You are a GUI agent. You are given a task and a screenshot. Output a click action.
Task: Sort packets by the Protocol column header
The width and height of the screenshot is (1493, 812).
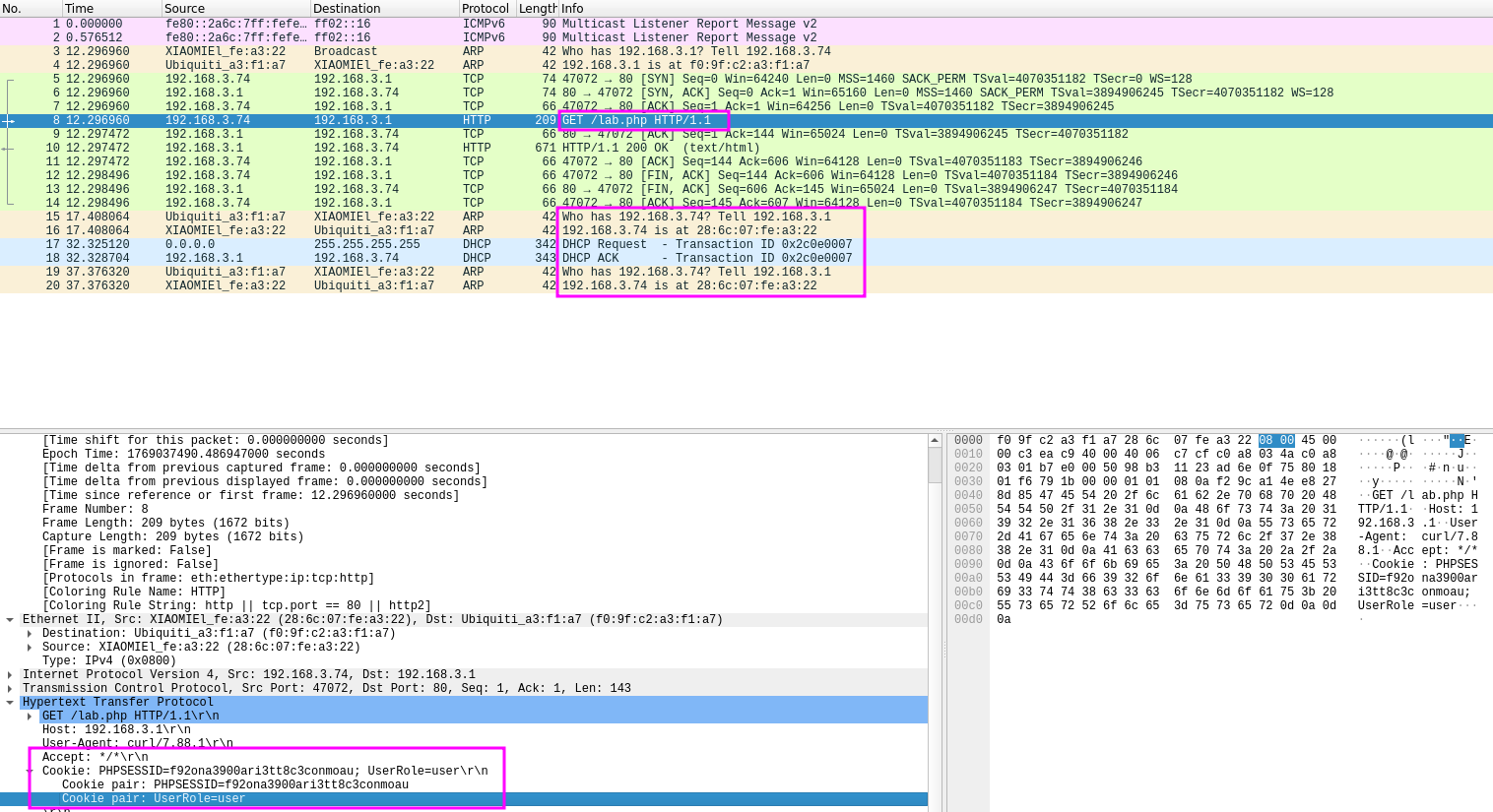coord(485,8)
